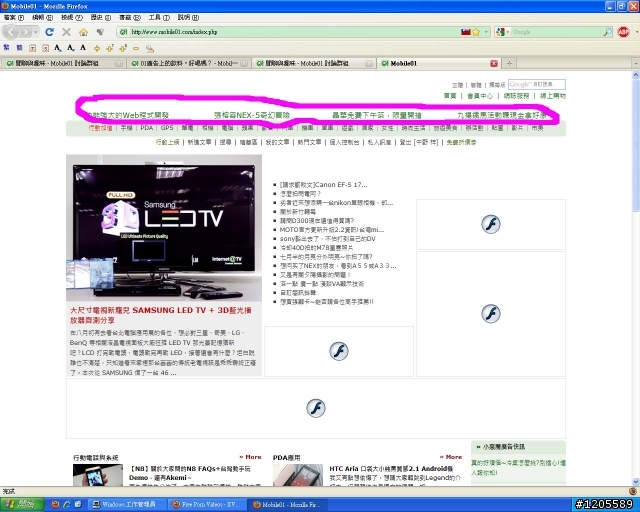Click the boxed S toolbar icon
640x512 pixels.
(45, 48)
